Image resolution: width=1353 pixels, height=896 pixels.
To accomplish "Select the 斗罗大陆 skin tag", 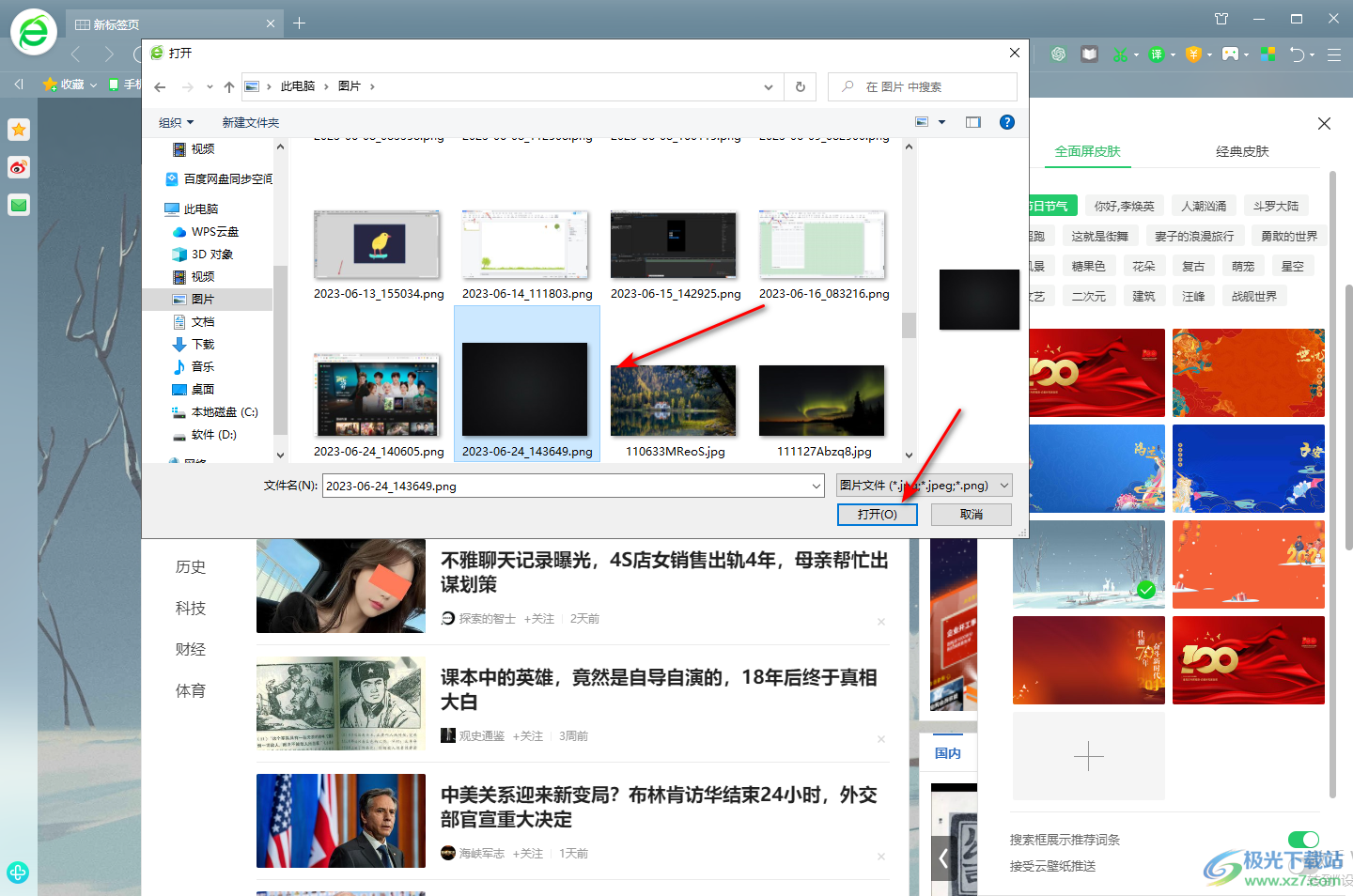I will pyautogui.click(x=1276, y=206).
